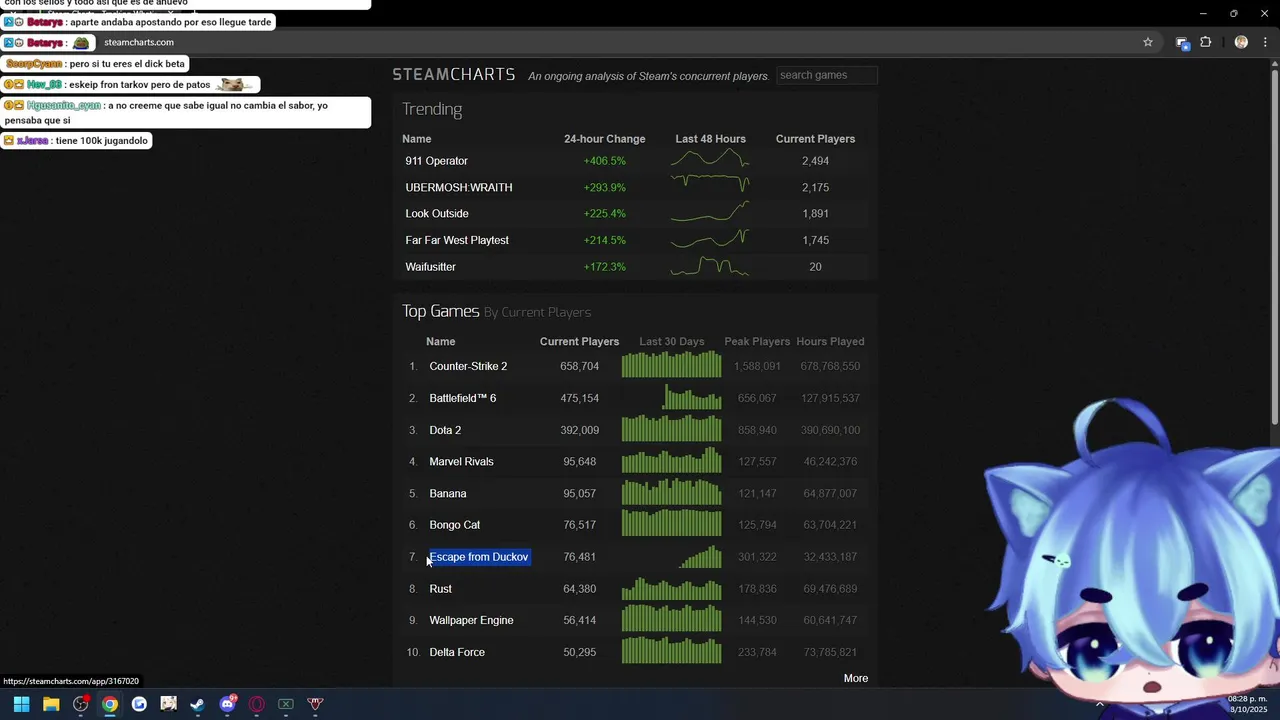1280x720 pixels.
Task: Open Wallpaper Engine stats page
Action: (x=471, y=620)
